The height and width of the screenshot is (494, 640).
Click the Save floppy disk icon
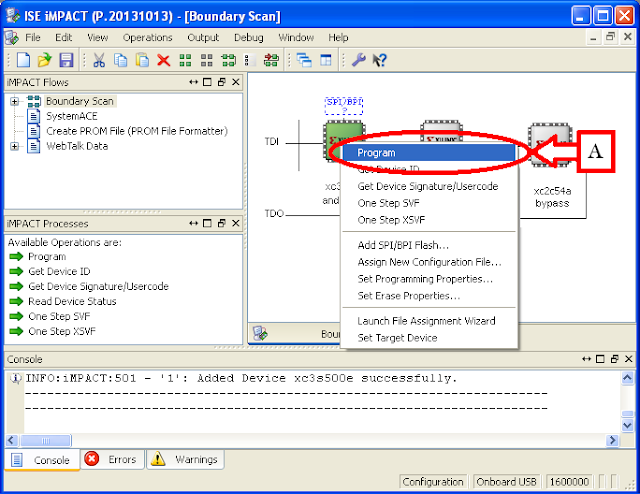(66, 60)
